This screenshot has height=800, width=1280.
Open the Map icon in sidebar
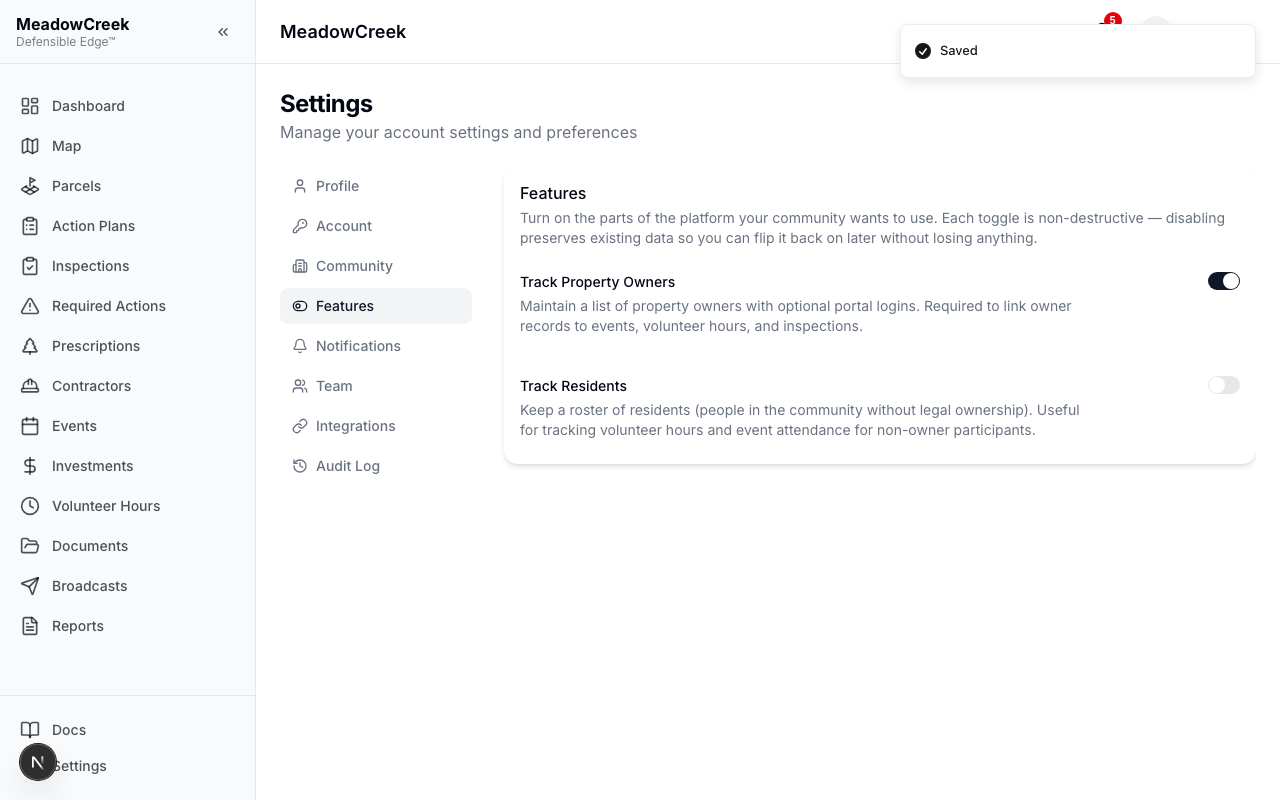click(x=30, y=146)
